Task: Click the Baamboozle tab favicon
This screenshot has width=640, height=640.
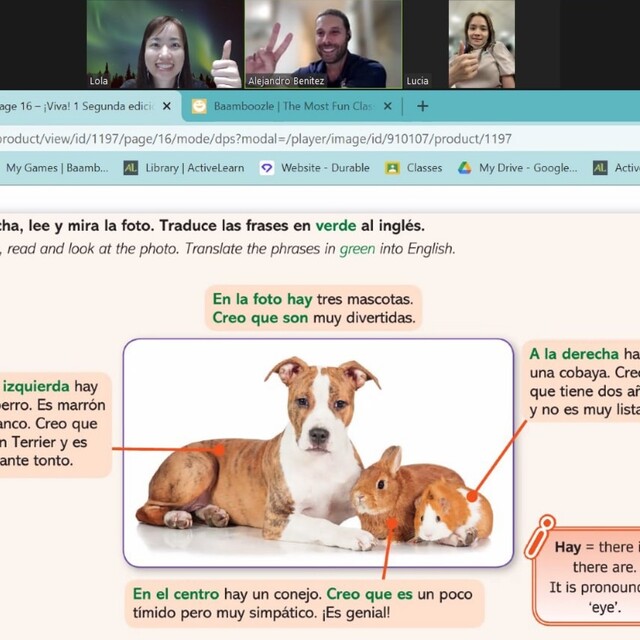Action: click(x=199, y=106)
